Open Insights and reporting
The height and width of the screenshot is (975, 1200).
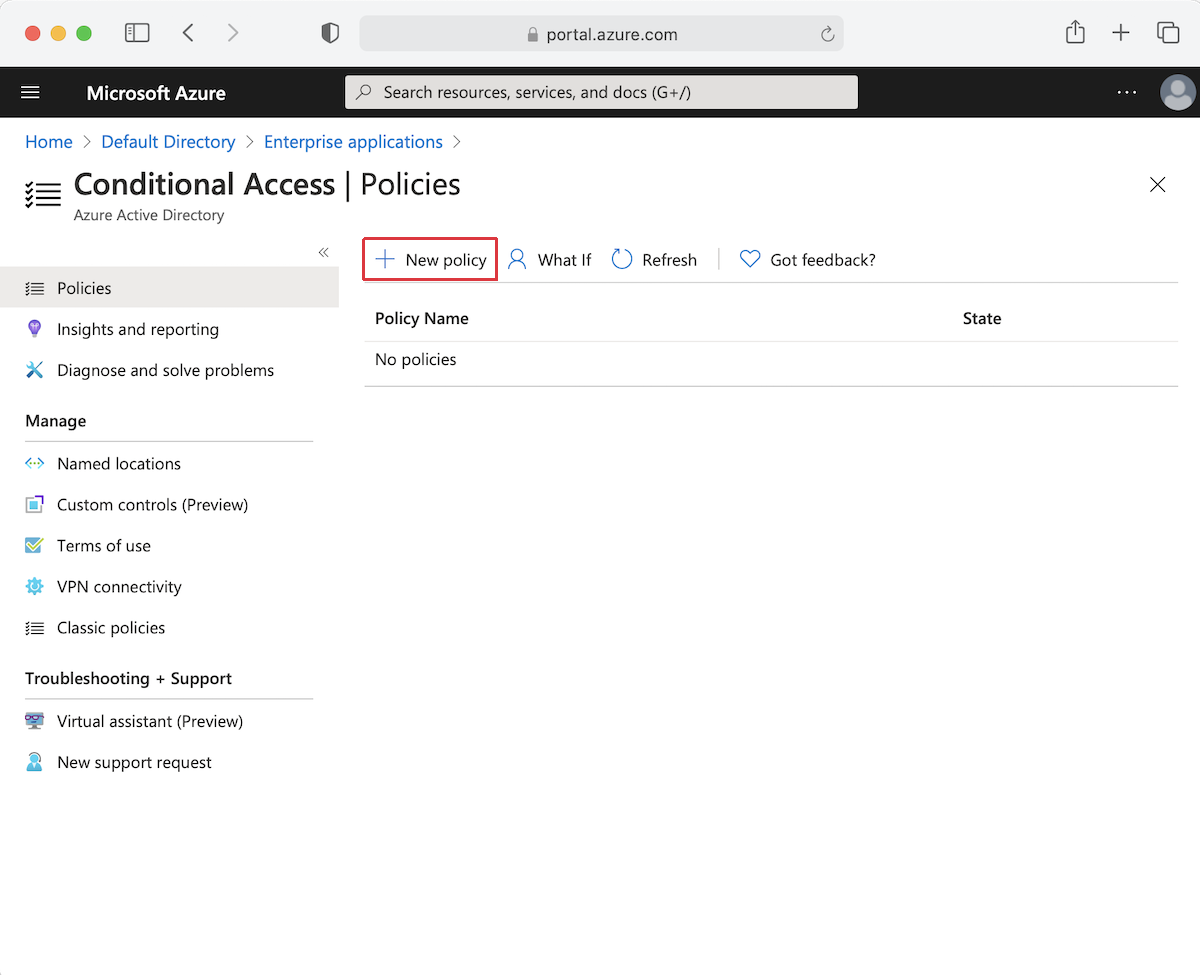138,328
